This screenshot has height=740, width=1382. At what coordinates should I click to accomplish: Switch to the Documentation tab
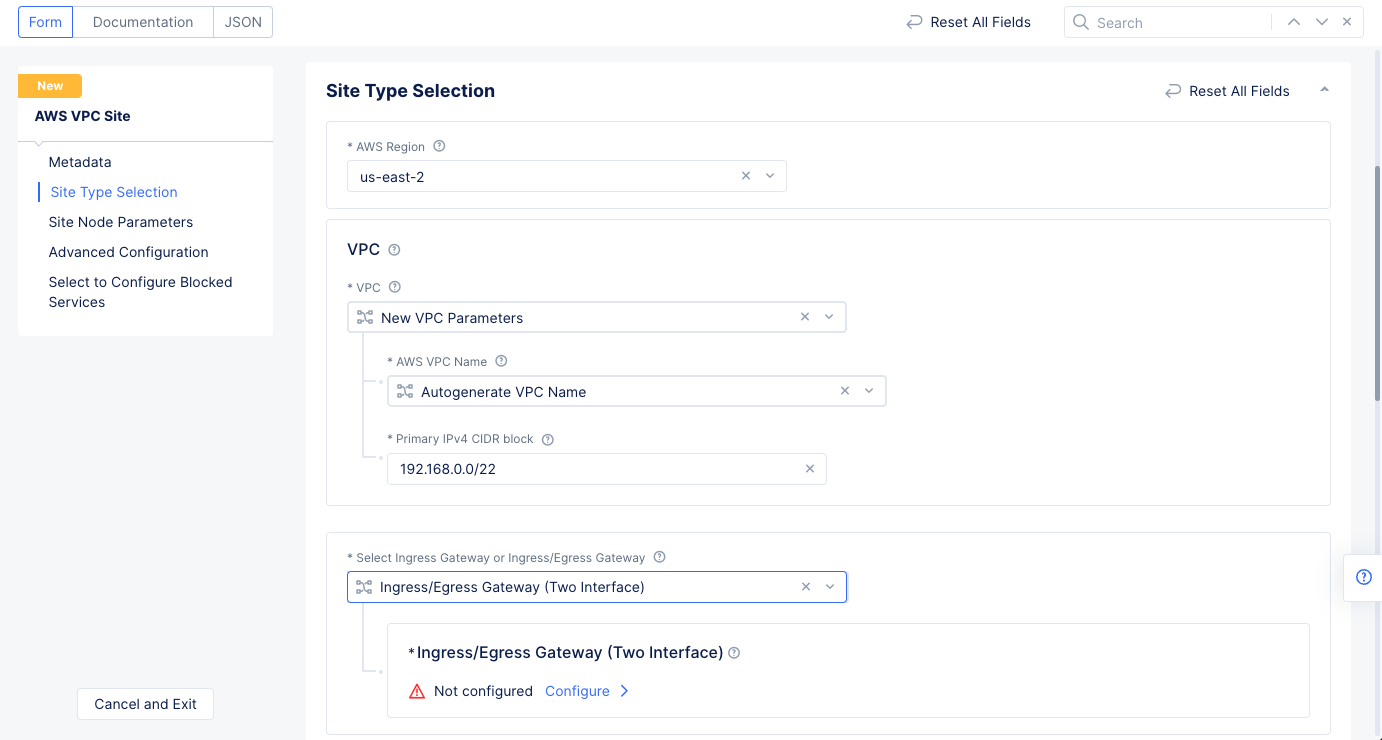[142, 21]
